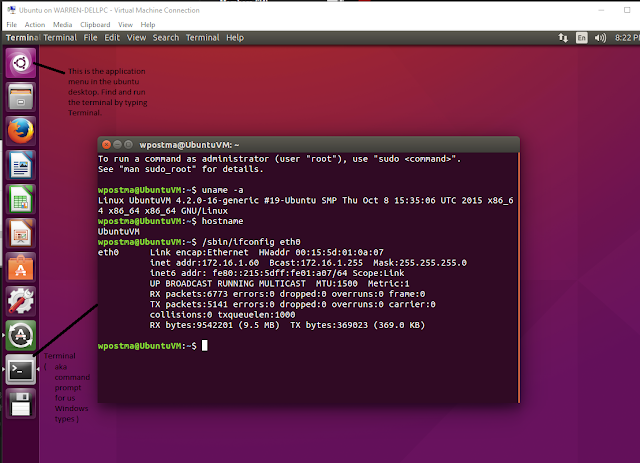Click the 'hostname' command text
The width and height of the screenshot is (640, 463).
(x=222, y=221)
